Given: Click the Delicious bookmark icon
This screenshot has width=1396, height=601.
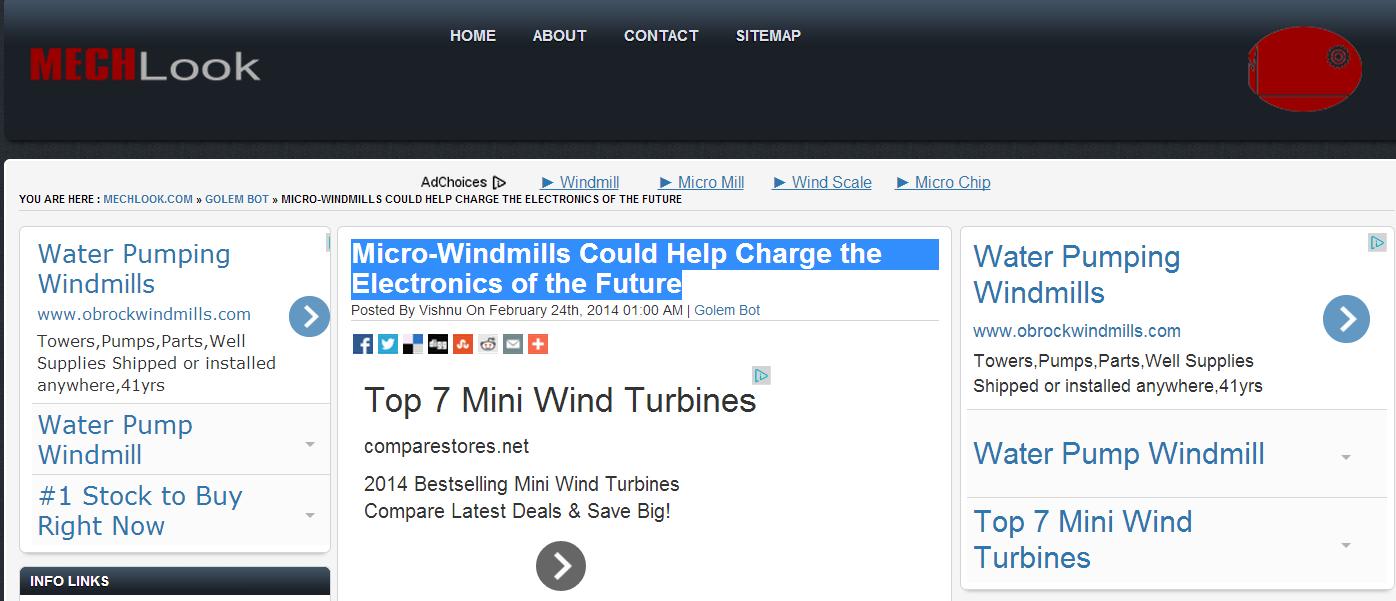Looking at the screenshot, I should coord(413,344).
